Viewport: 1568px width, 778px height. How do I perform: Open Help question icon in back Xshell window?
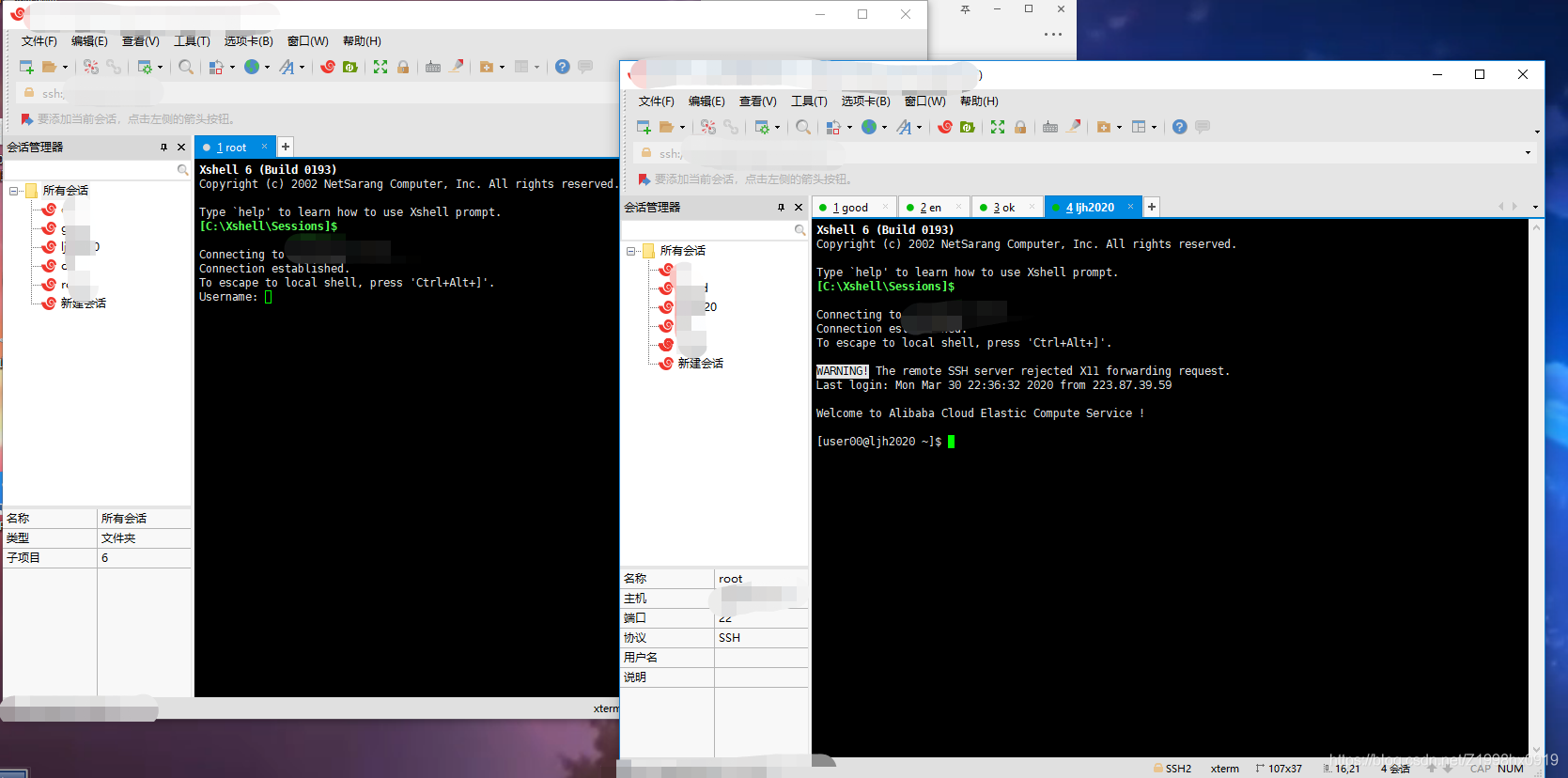(563, 67)
